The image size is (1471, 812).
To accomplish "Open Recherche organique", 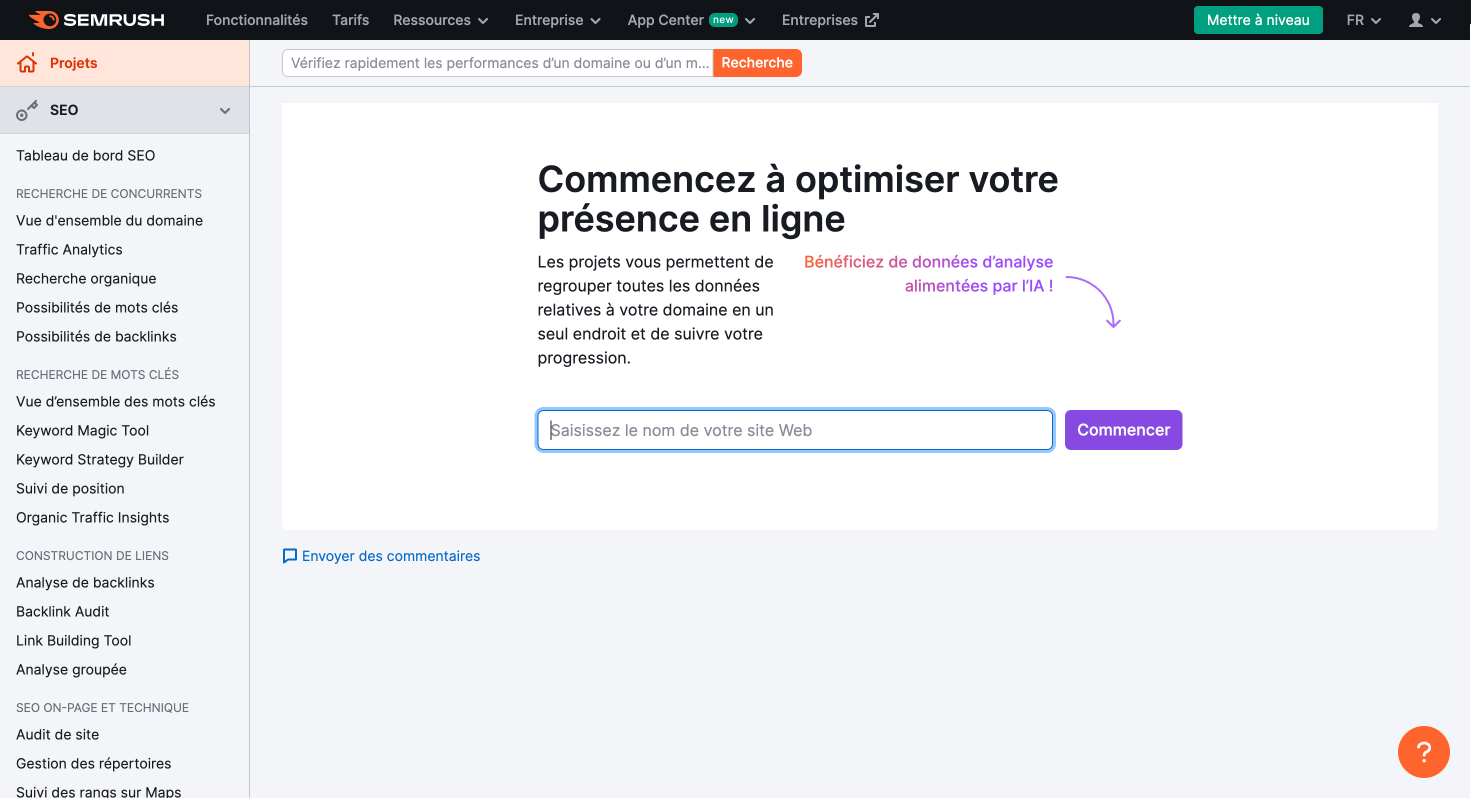I will 86,279.
